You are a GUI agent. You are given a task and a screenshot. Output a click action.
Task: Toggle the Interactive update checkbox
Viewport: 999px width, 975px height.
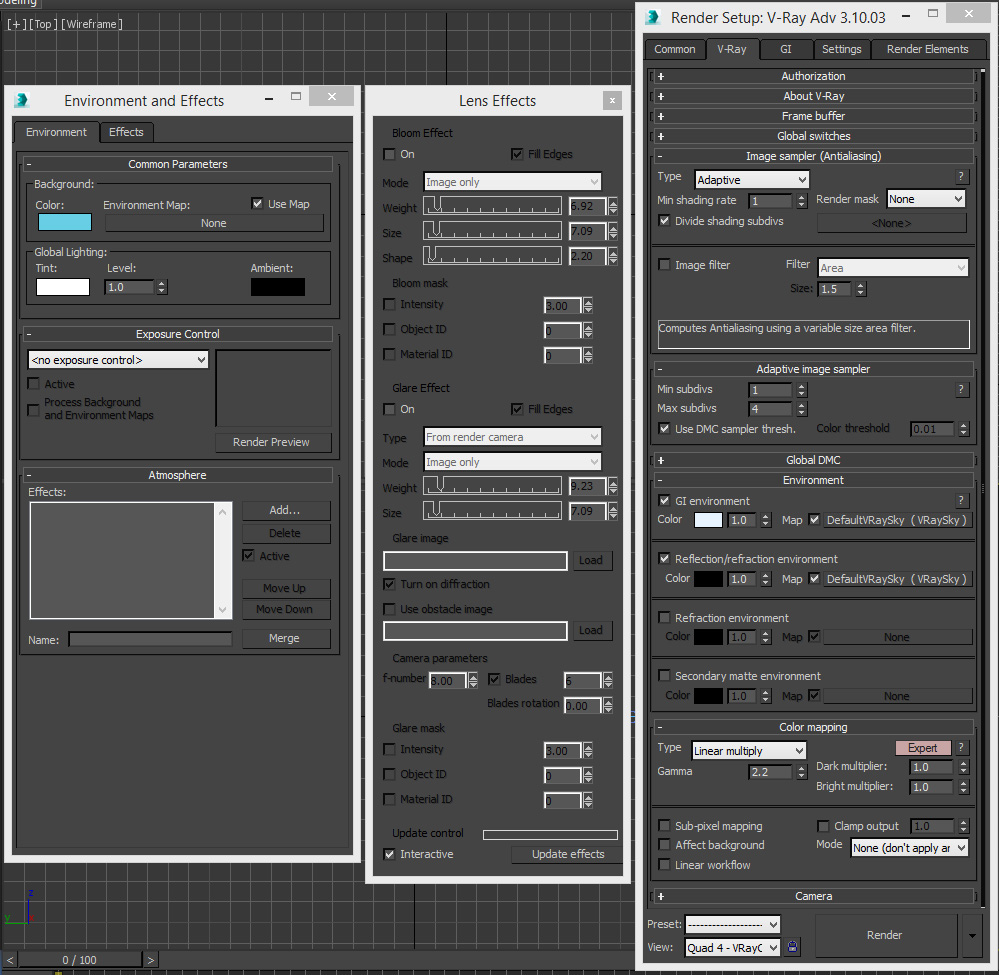[x=389, y=854]
